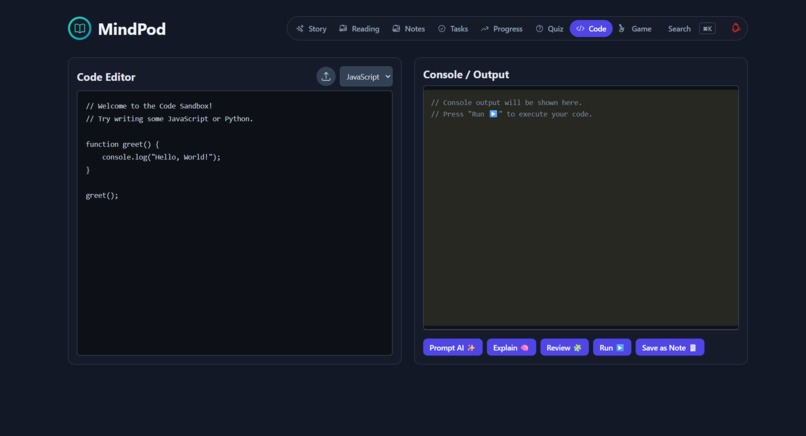This screenshot has width=806, height=436.
Task: Click the '// Try writing some JavaScript or Python.' comment
Action: 169,119
